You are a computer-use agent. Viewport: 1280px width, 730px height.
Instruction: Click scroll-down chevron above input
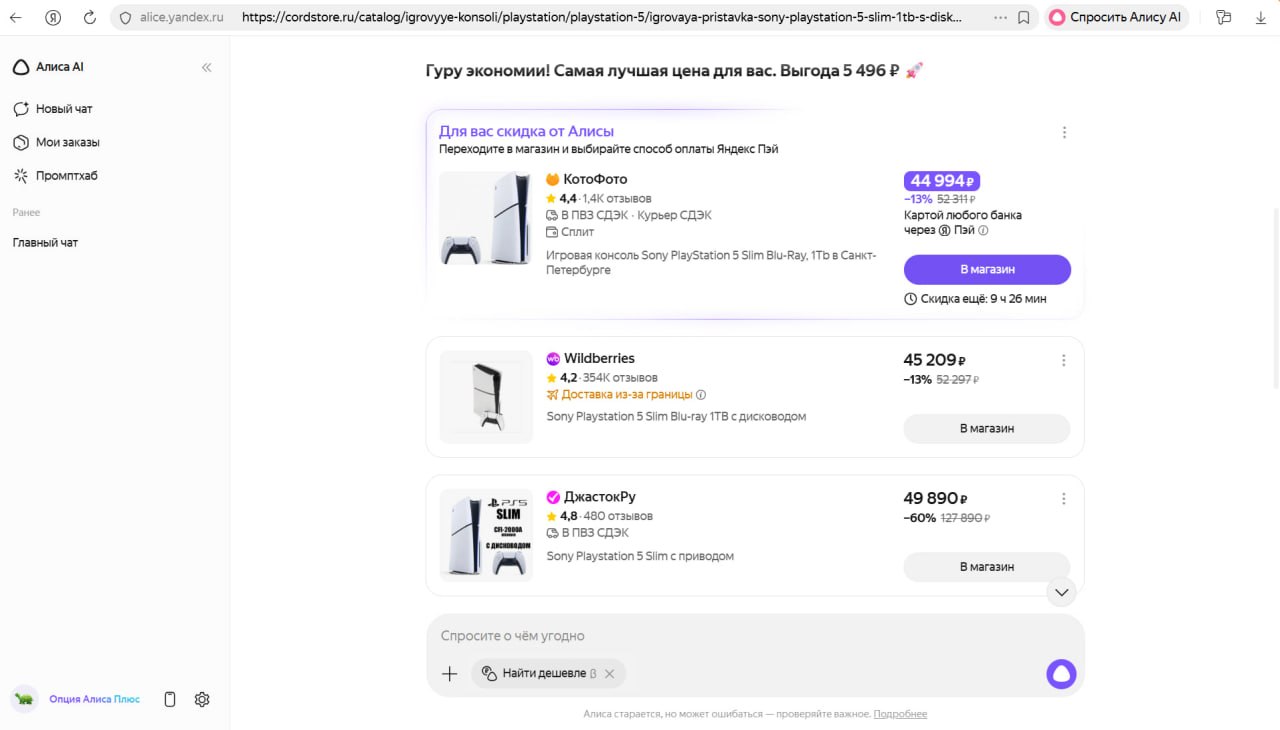pyautogui.click(x=1062, y=592)
